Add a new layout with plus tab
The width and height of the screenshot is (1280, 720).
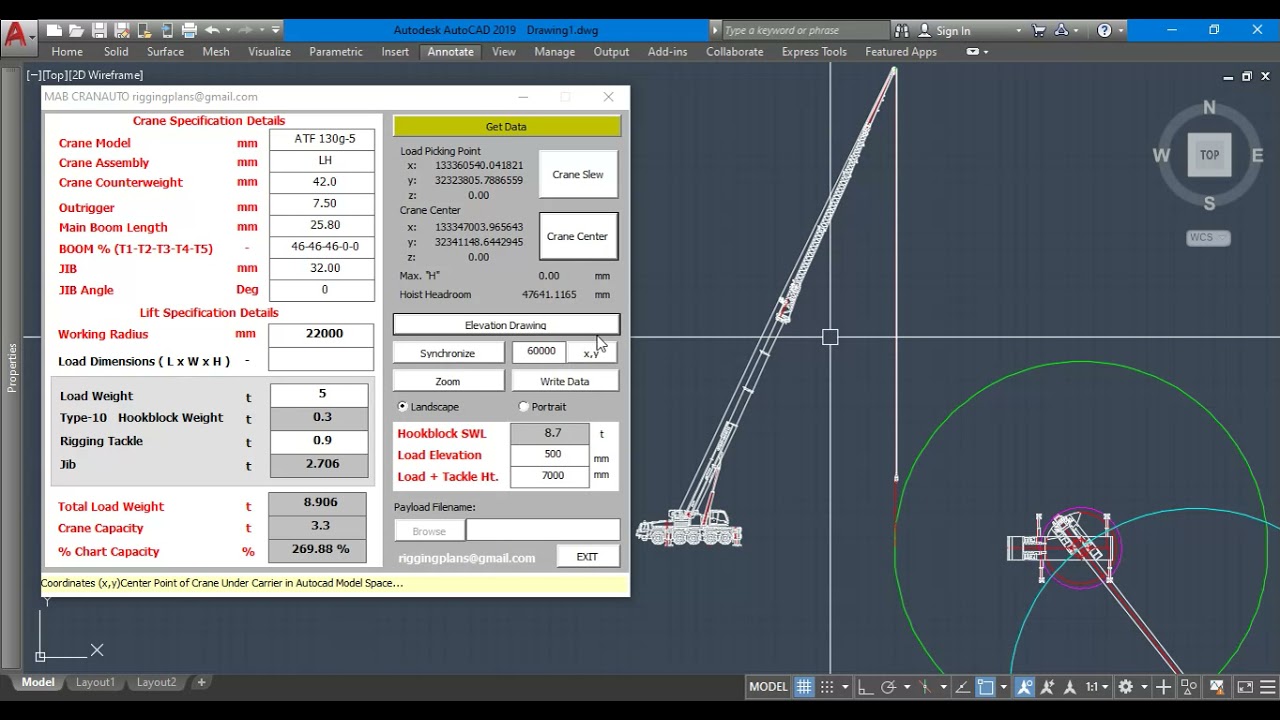(x=201, y=682)
